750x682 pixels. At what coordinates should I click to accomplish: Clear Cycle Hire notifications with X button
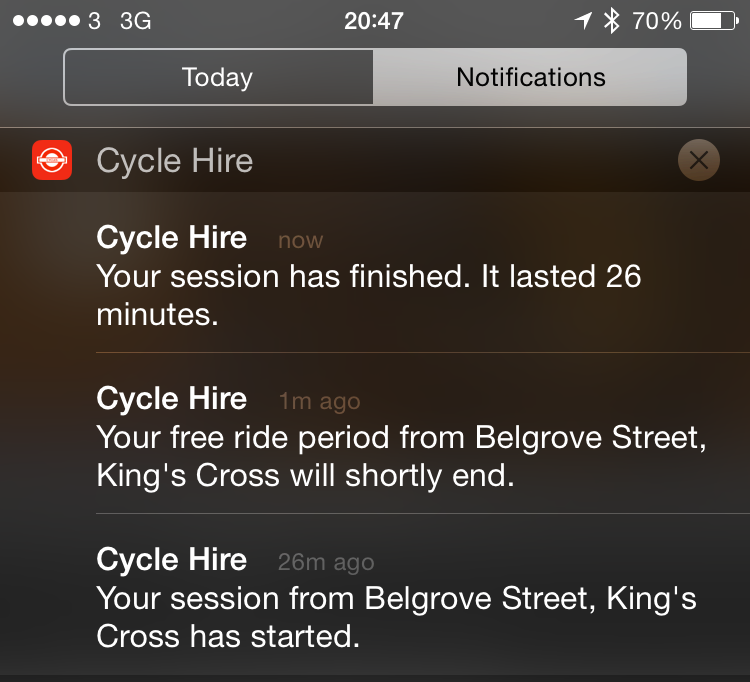[x=698, y=160]
